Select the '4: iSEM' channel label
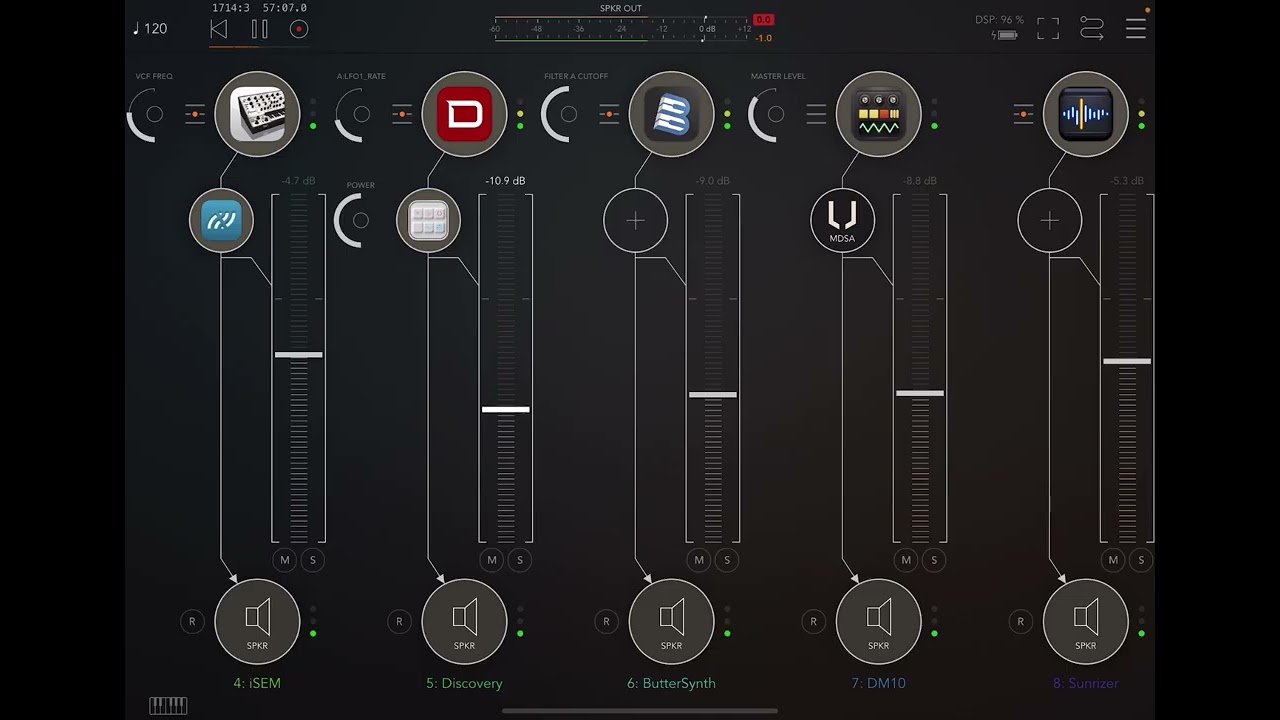This screenshot has height=720, width=1280. [257, 684]
